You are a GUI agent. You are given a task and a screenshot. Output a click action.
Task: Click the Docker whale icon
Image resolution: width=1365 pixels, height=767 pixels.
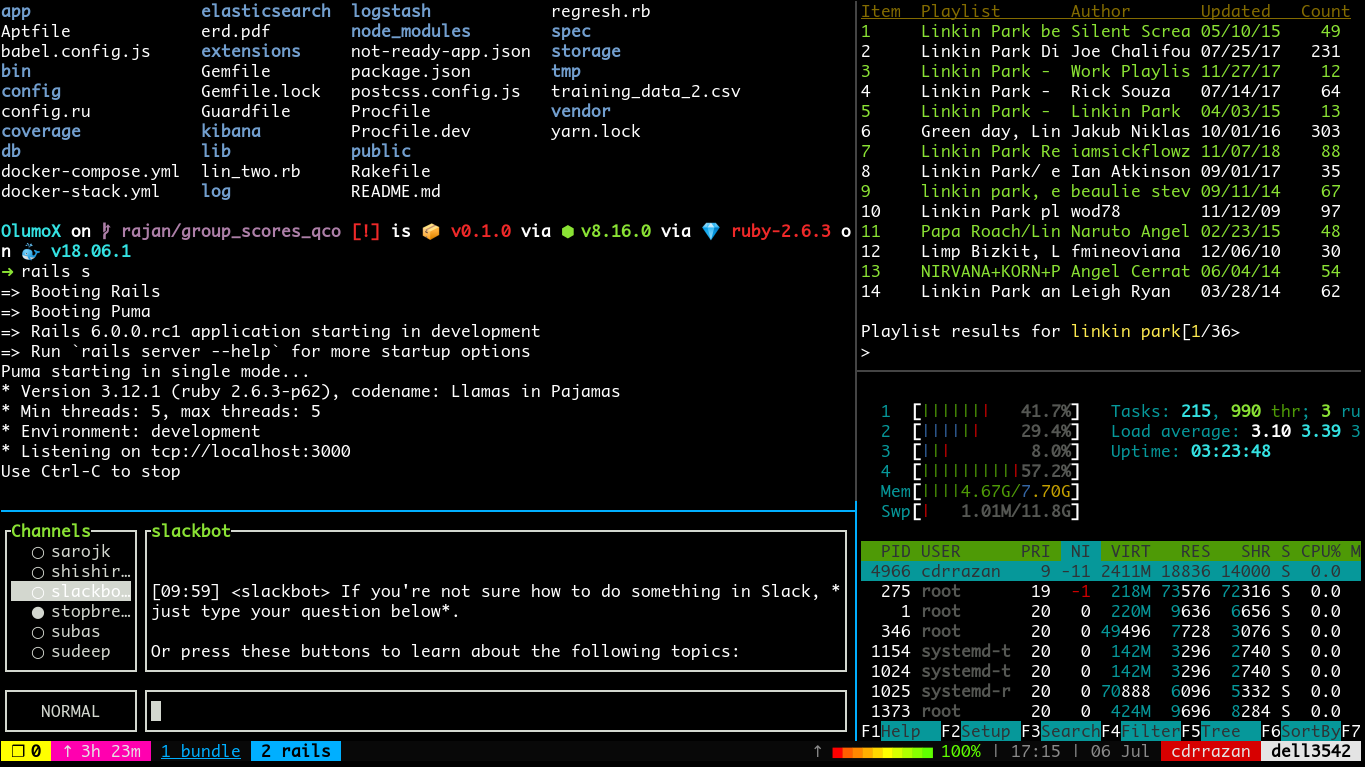coord(30,251)
